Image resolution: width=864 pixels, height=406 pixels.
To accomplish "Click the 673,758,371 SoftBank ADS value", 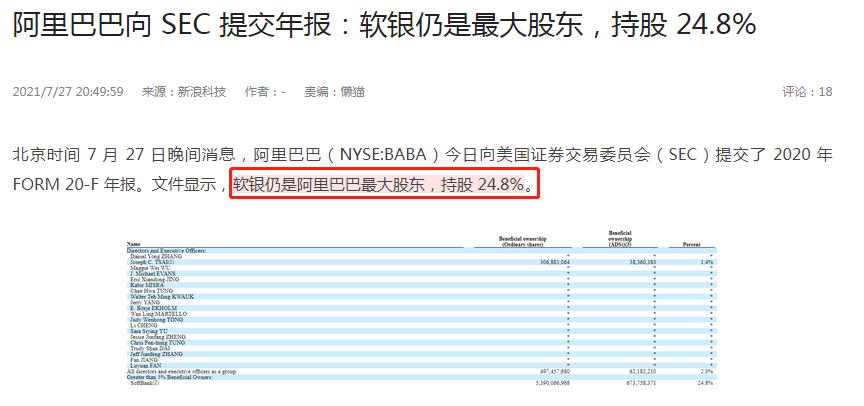I will click(x=641, y=383).
